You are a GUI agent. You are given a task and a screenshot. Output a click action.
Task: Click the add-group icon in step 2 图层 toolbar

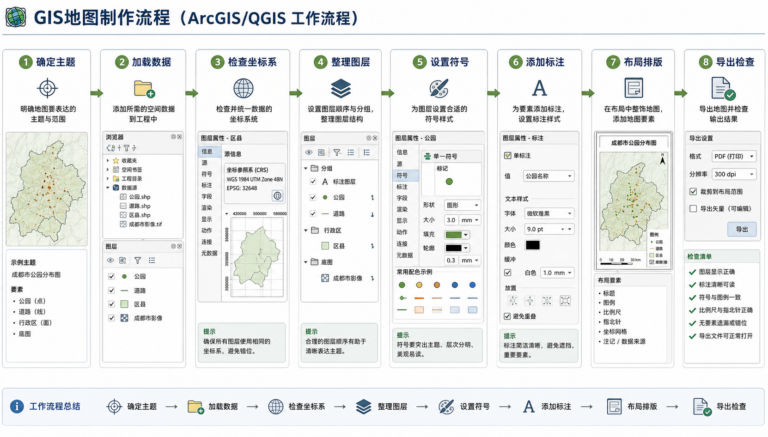122,261
